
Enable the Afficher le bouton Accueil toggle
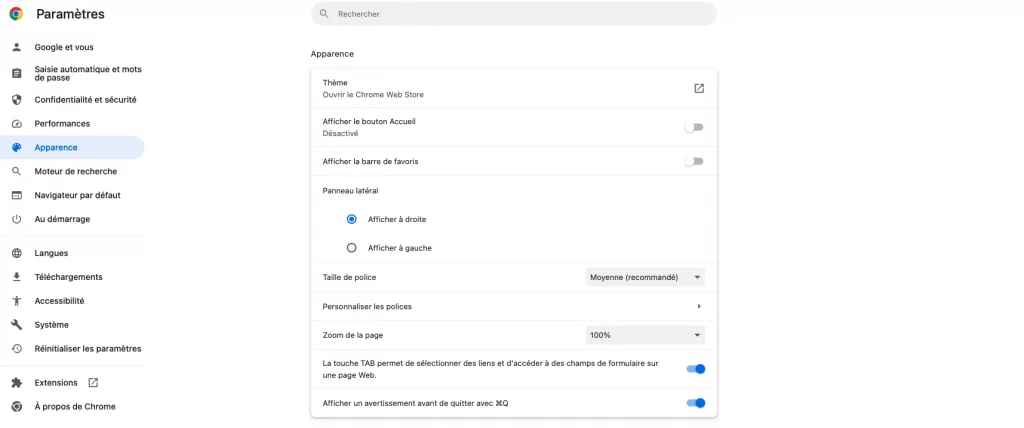click(x=694, y=127)
